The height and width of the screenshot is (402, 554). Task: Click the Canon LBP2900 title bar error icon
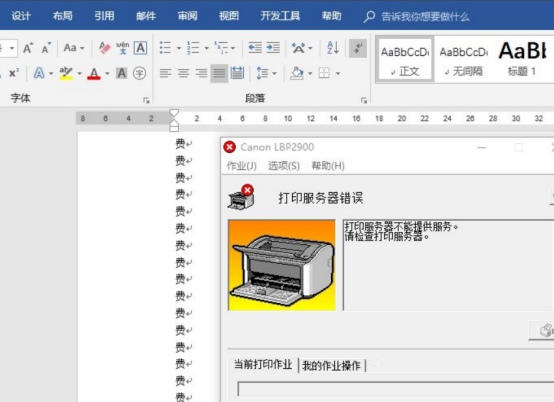[229, 147]
